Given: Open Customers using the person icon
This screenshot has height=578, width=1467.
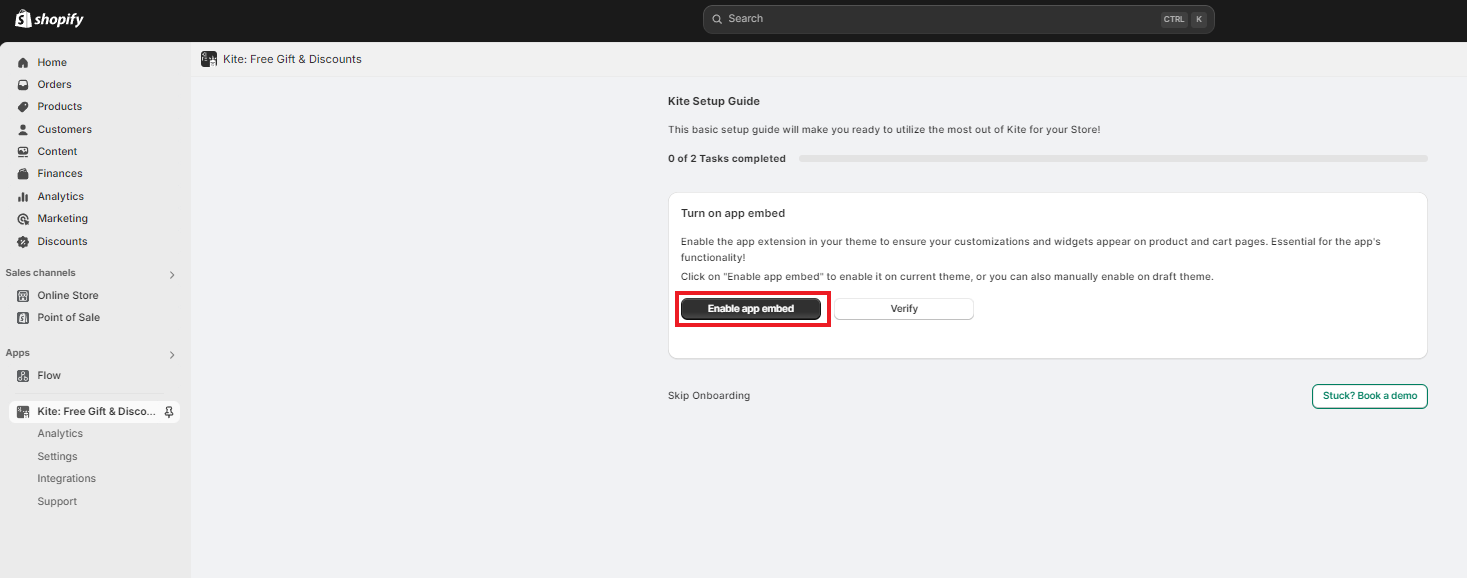Looking at the screenshot, I should (23, 130).
